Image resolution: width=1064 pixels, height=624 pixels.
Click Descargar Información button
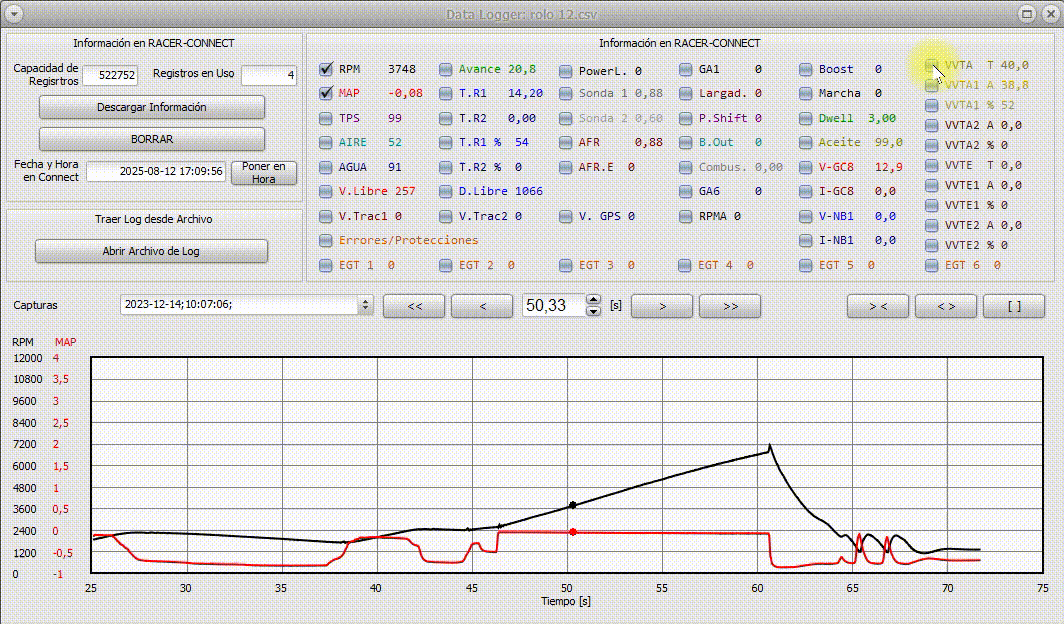(x=151, y=107)
